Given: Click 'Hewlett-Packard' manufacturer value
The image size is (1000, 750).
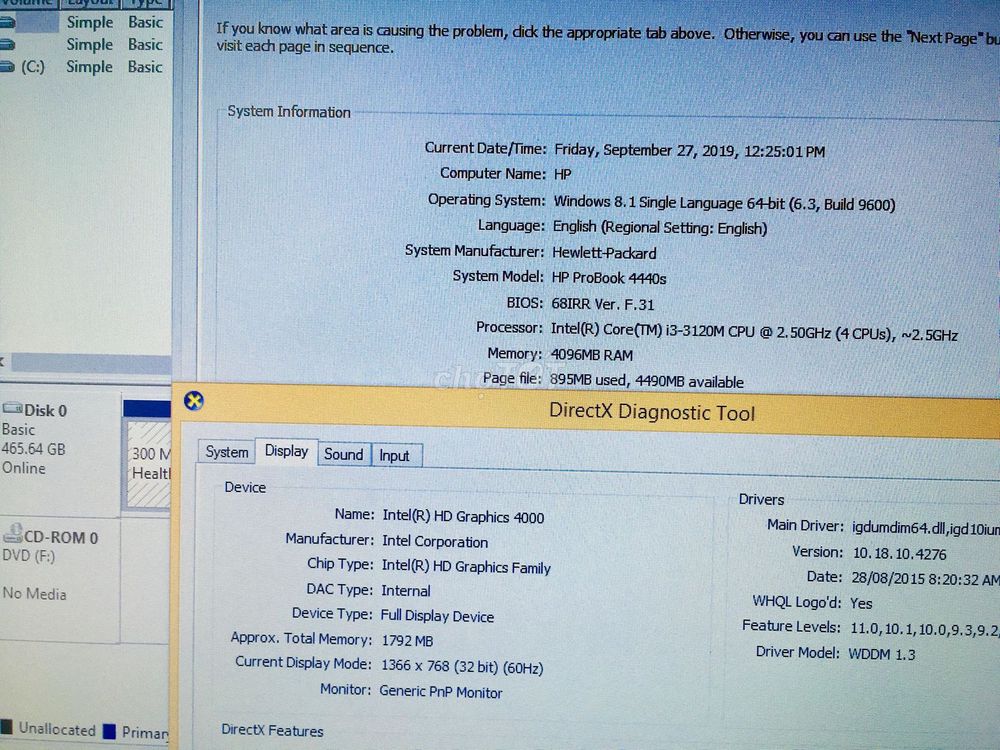Looking at the screenshot, I should click(604, 253).
